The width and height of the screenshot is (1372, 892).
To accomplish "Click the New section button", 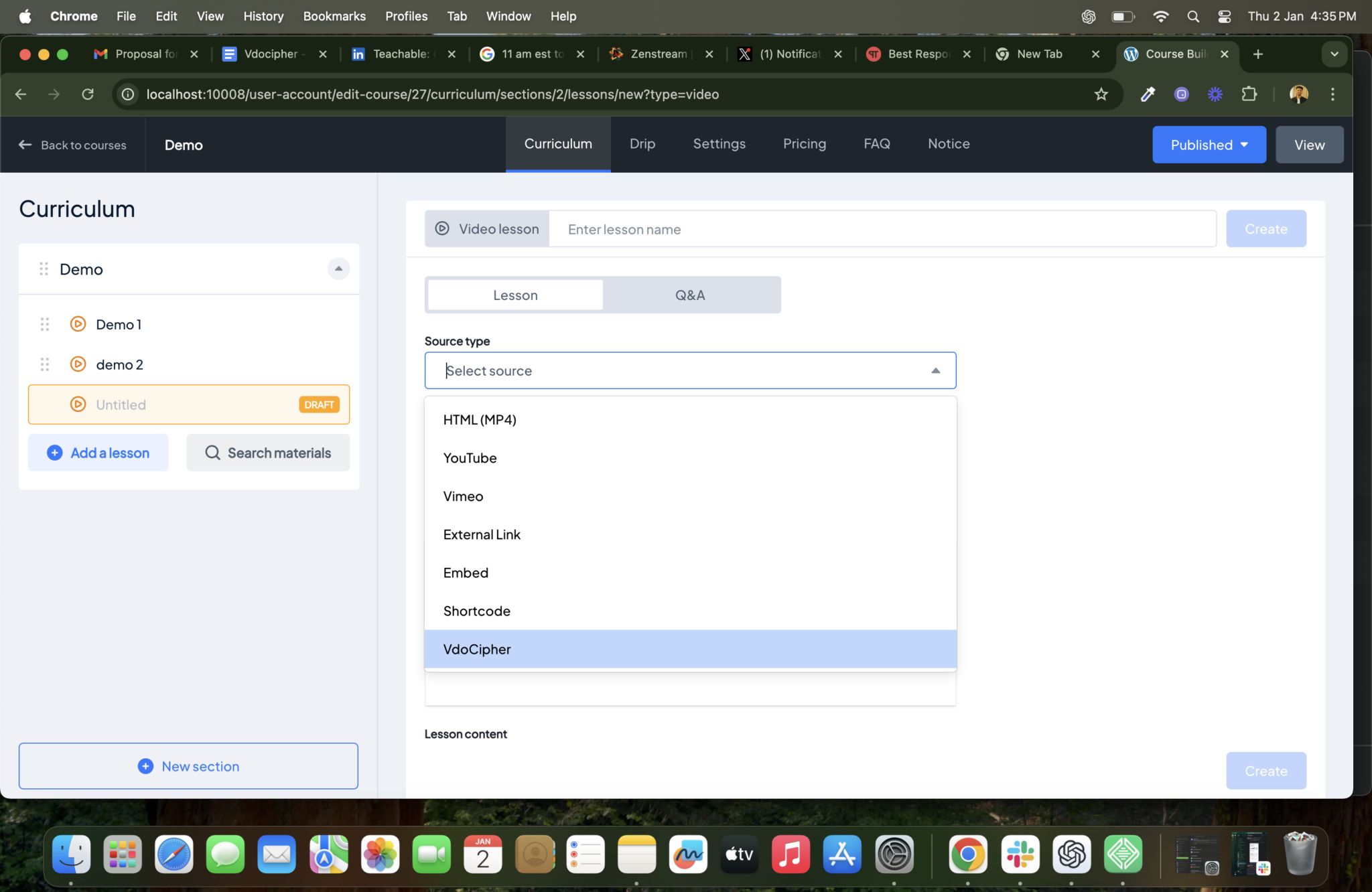I will coord(188,766).
